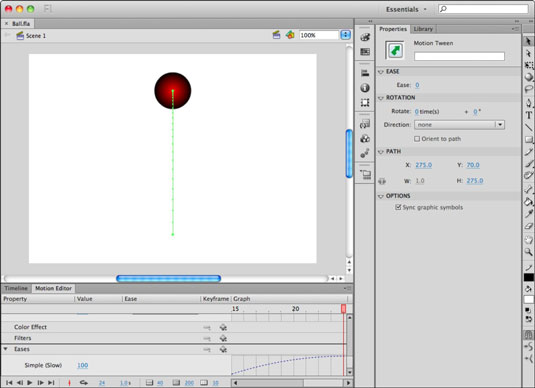This screenshot has width=535, height=388.
Task: Open the Info panel icon
Action: pyautogui.click(x=365, y=88)
